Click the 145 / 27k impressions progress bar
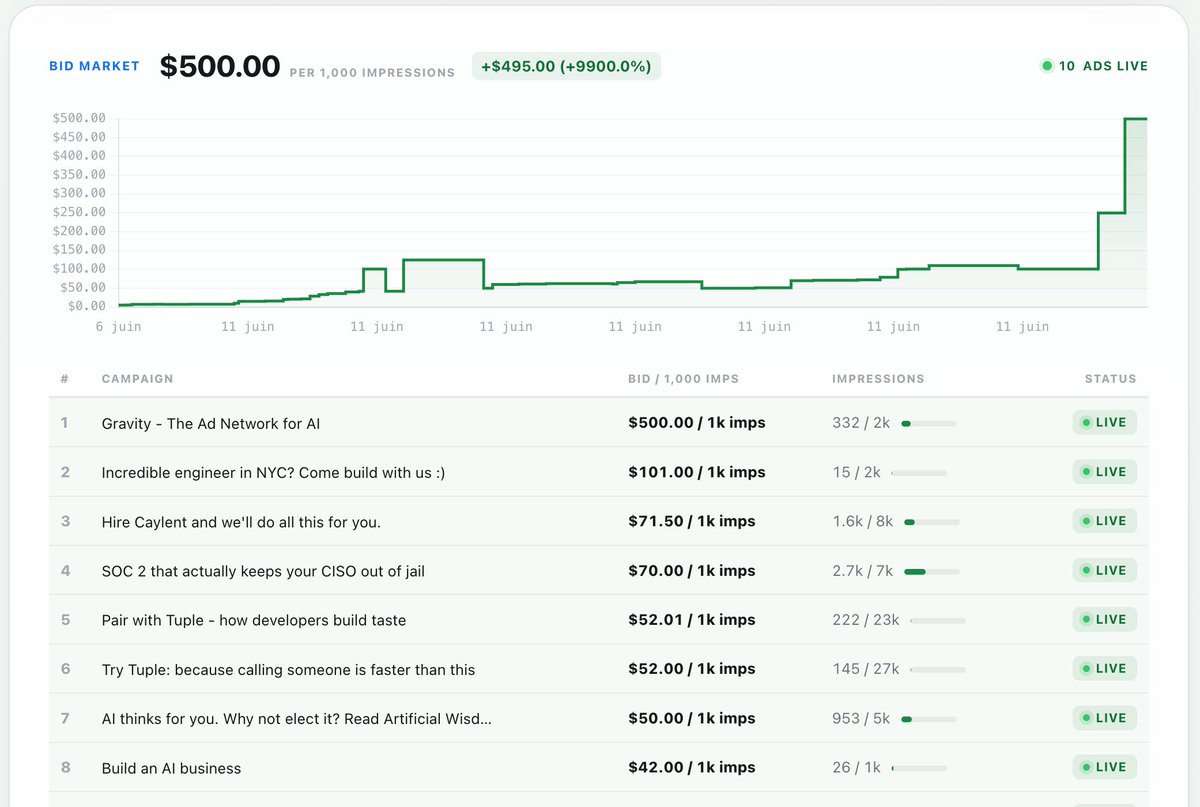1200x807 pixels. (938, 669)
